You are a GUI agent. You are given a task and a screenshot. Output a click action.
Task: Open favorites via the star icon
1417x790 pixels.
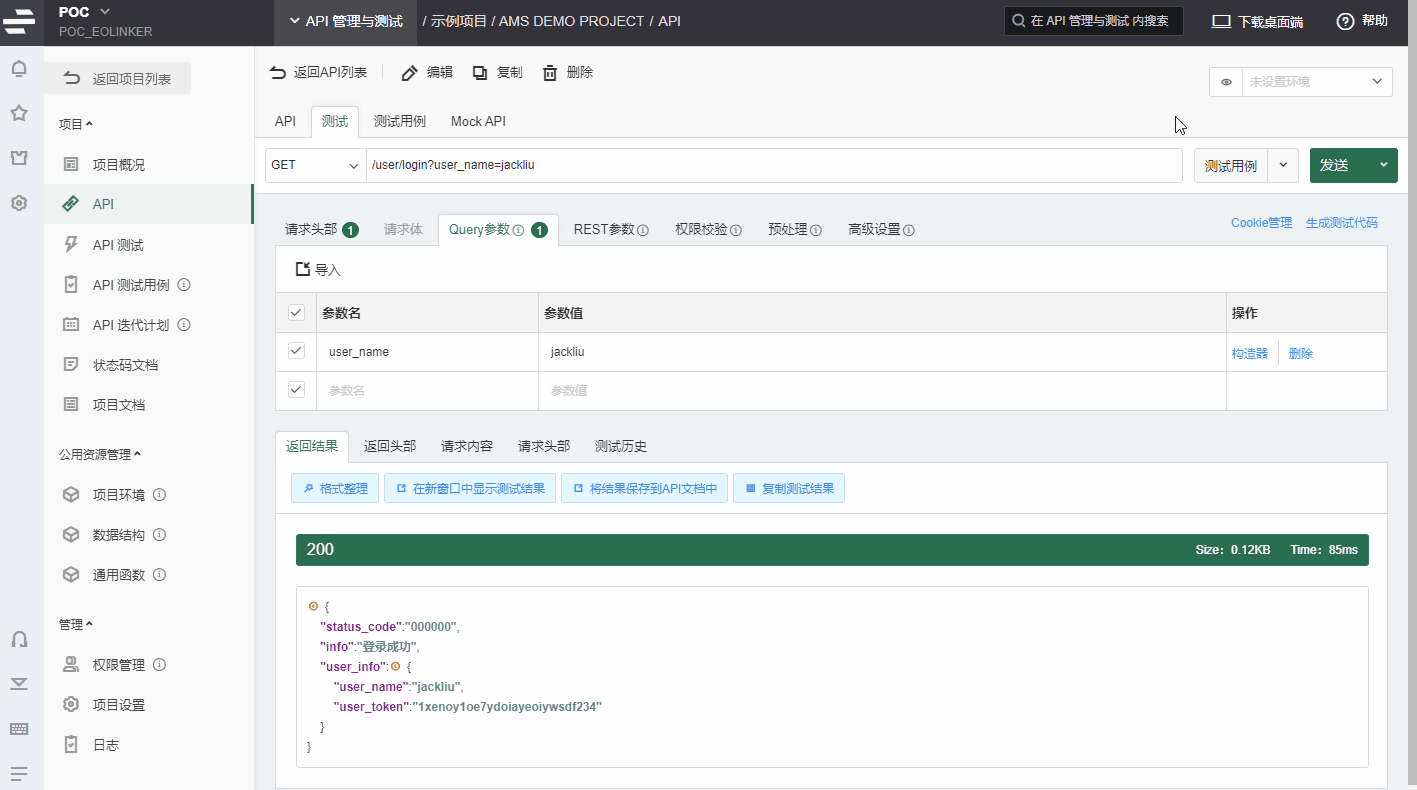[x=18, y=113]
